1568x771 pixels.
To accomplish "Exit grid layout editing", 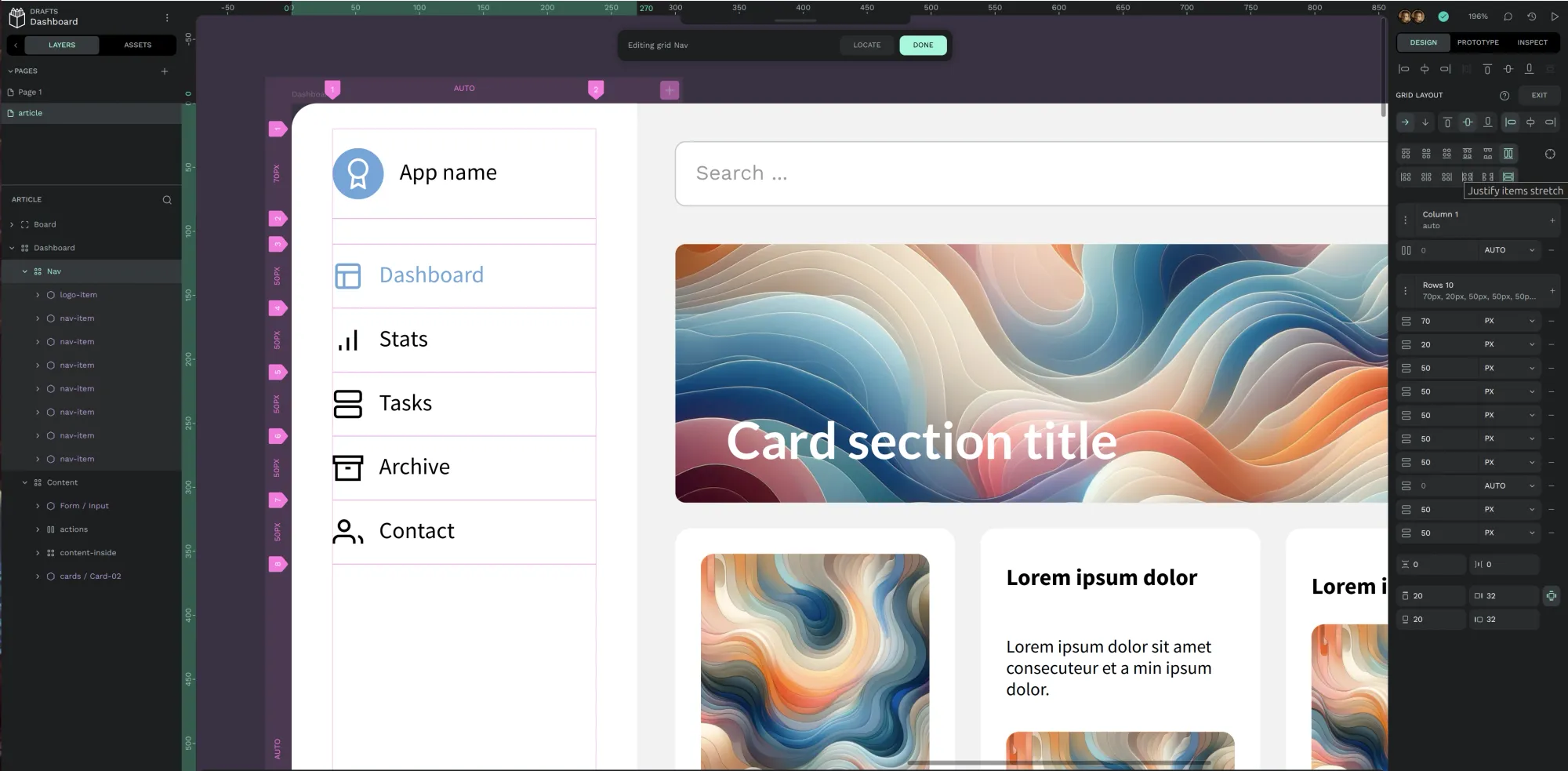I will [x=1540, y=96].
